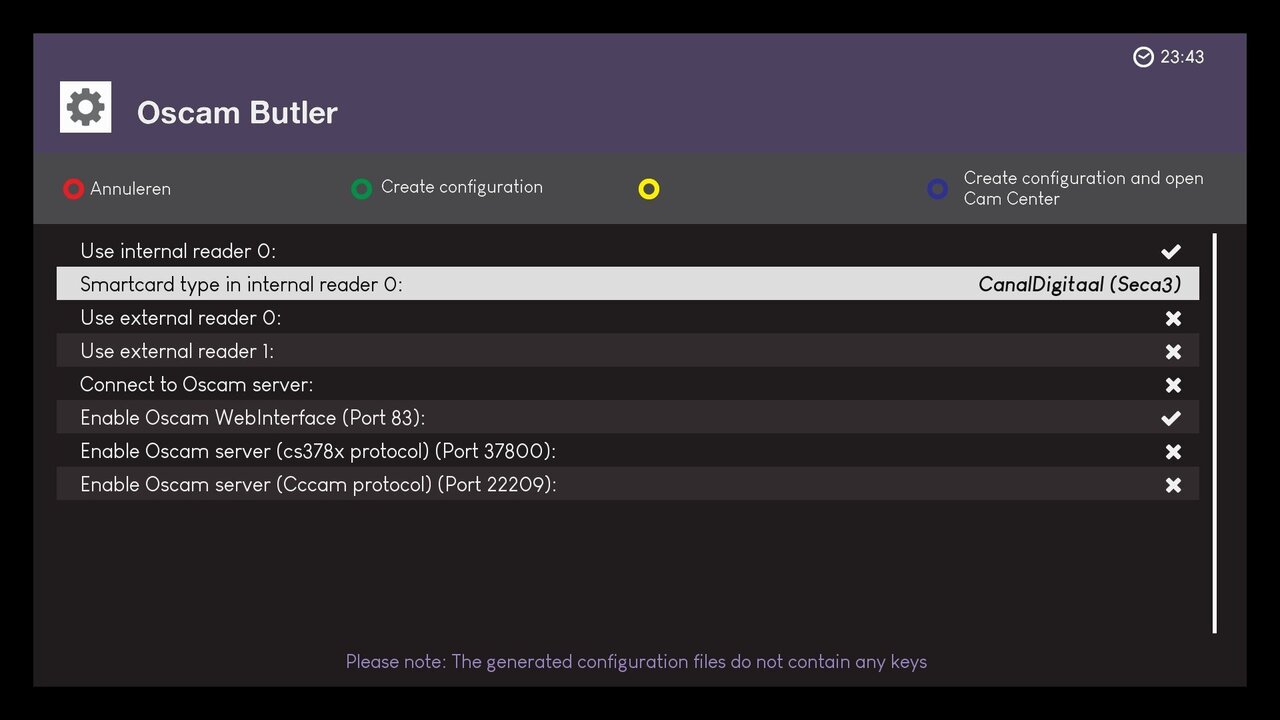Viewport: 1280px width, 720px height.
Task: Click the yellow button icon in the action bar
Action: pyautogui.click(x=649, y=188)
